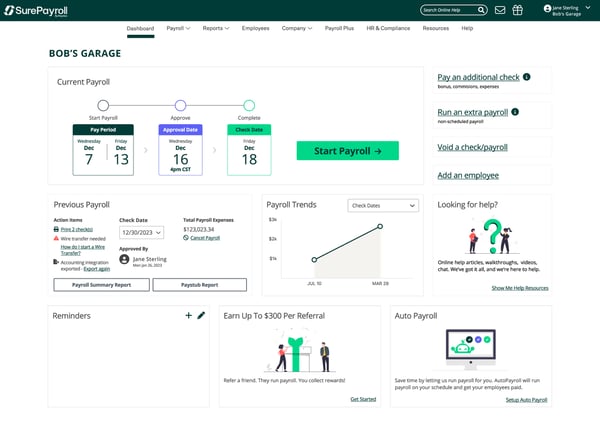Open the Employees menu item
The height and width of the screenshot is (425, 600).
pos(256,28)
